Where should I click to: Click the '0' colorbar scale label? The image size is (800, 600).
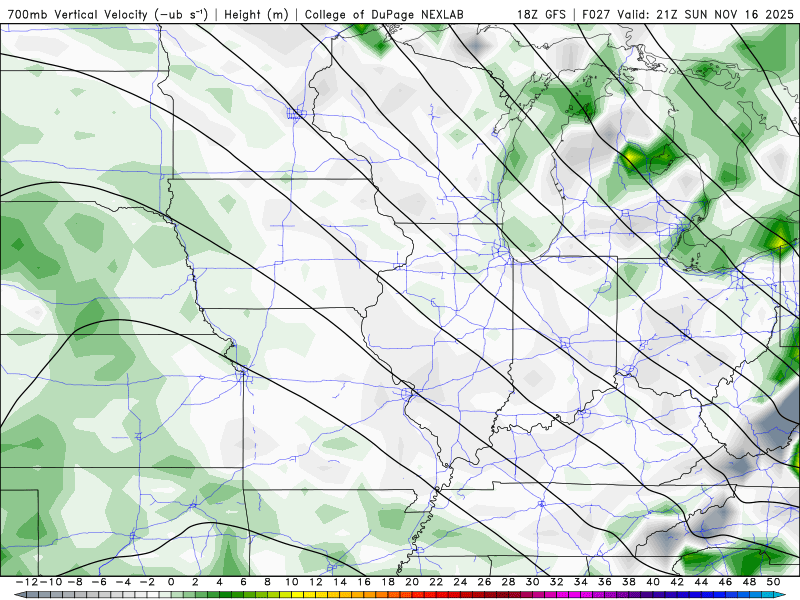click(171, 582)
